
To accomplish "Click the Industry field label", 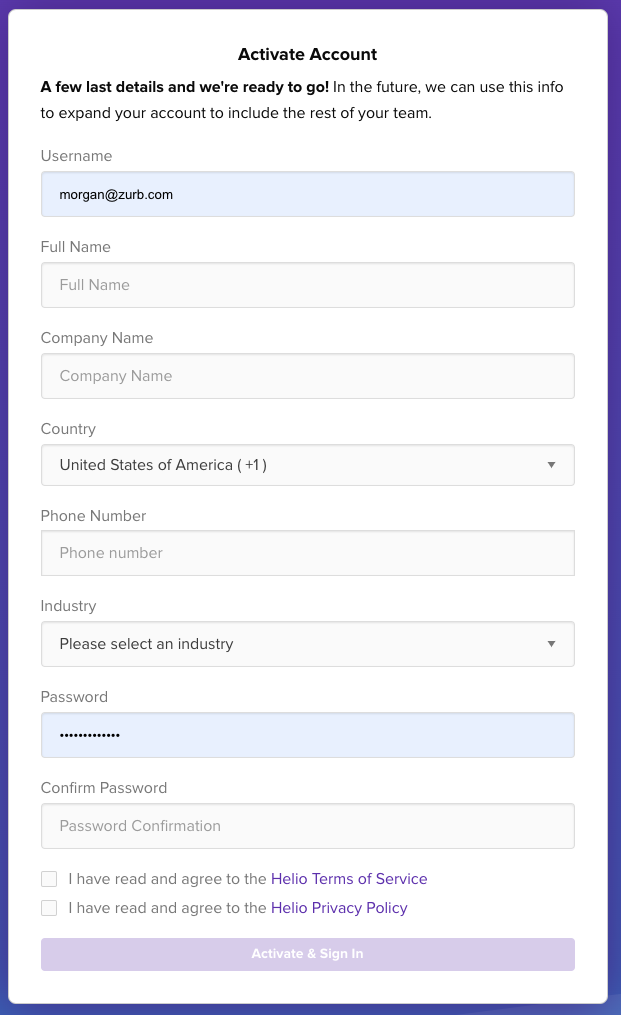I will pyautogui.click(x=68, y=606).
